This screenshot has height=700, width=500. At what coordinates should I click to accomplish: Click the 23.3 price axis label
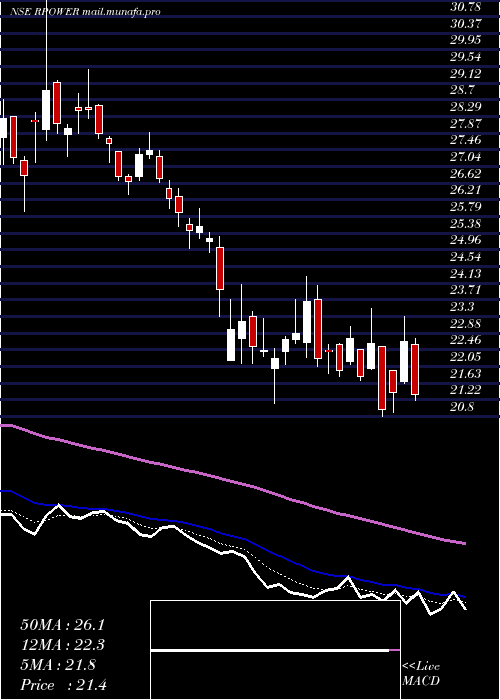462,307
